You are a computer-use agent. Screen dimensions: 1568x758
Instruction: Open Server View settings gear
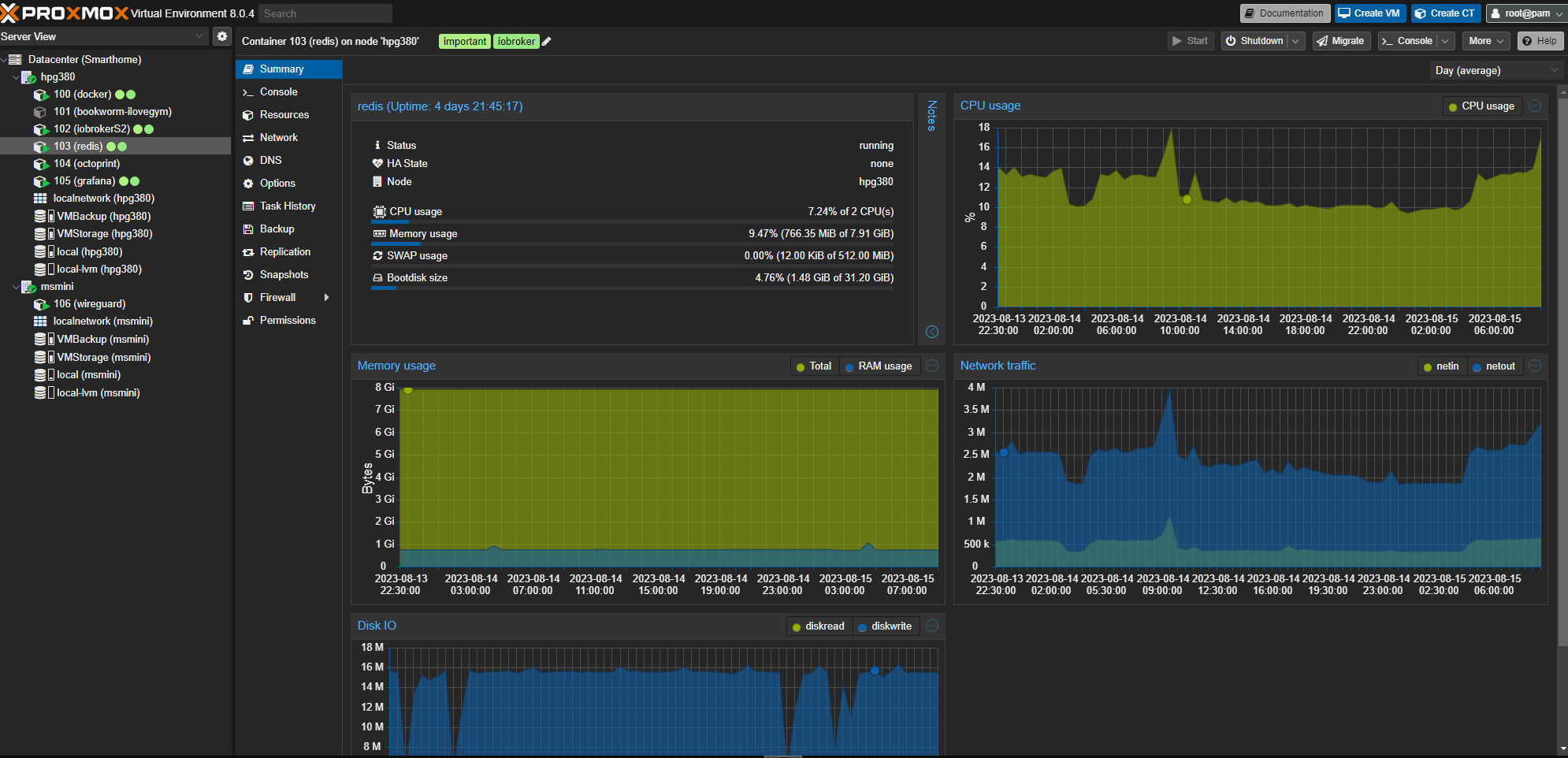(x=222, y=36)
